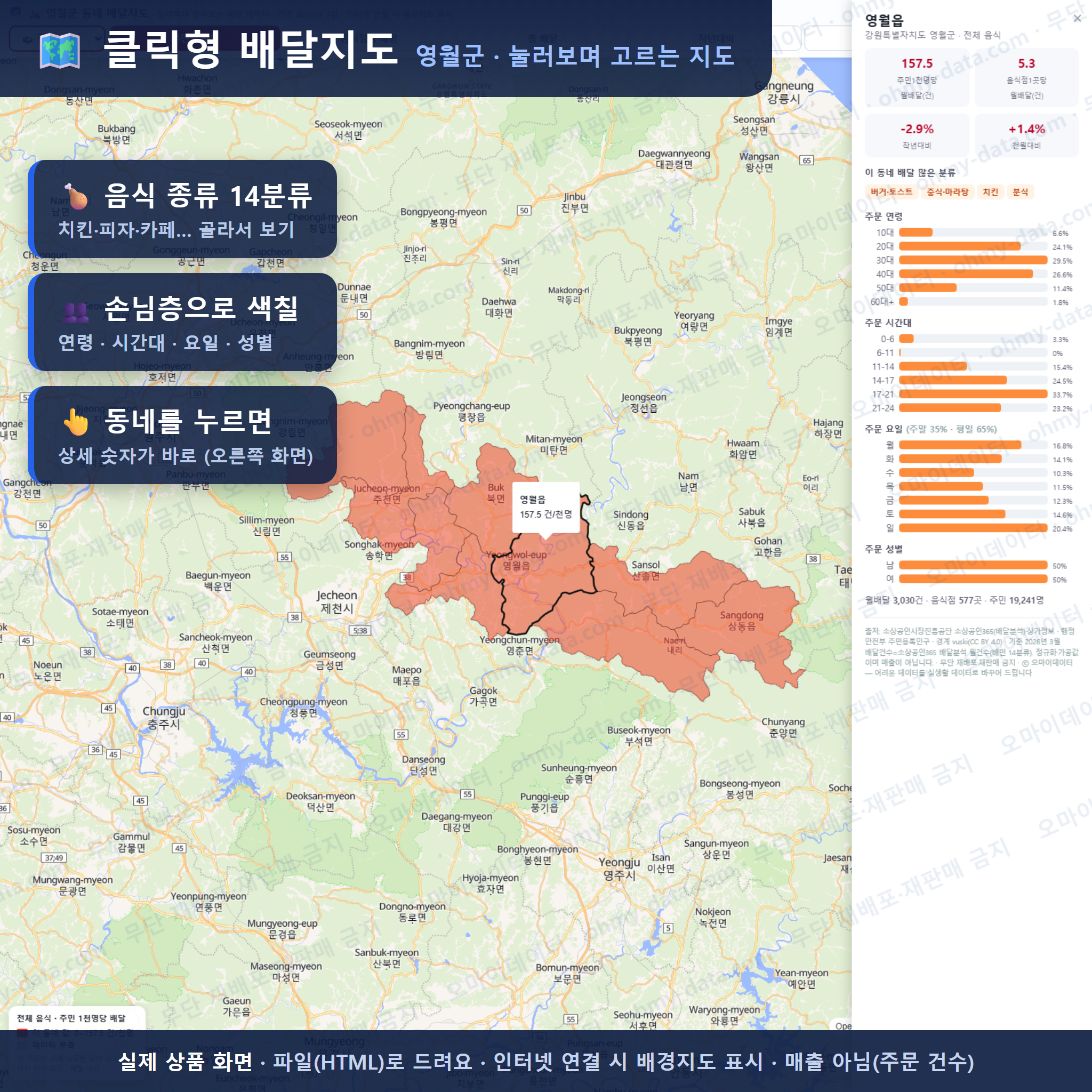Image resolution: width=1092 pixels, height=1092 pixels.
Task: Click the Gangneung 강릉시 map label
Action: (x=784, y=92)
